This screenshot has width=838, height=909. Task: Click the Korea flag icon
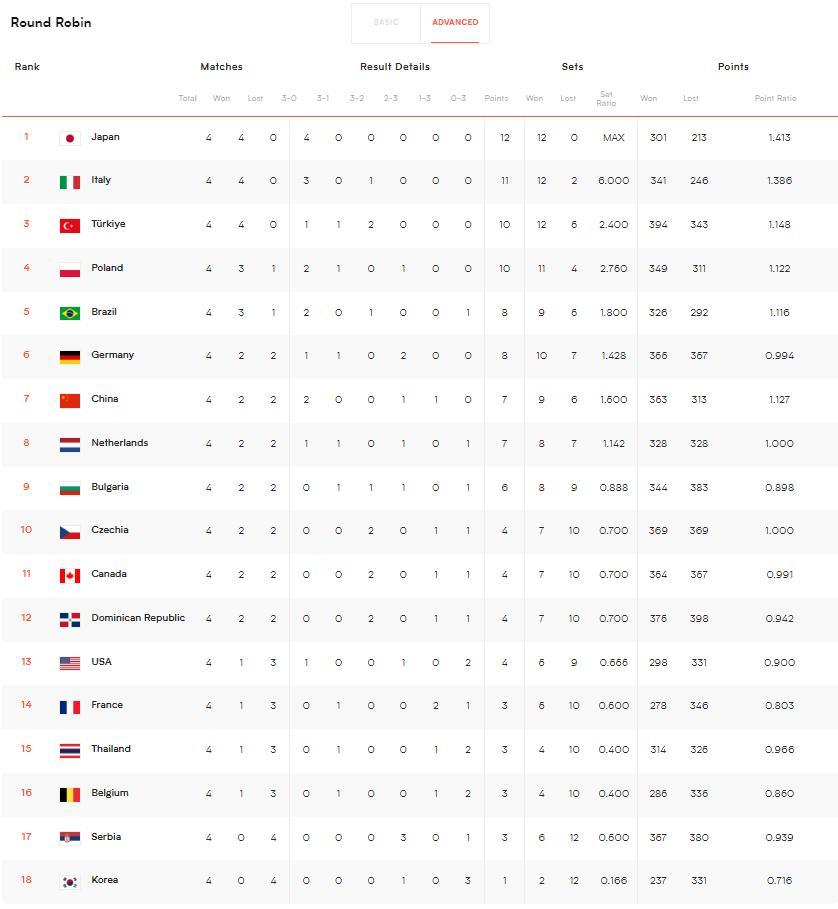pyautogui.click(x=70, y=882)
